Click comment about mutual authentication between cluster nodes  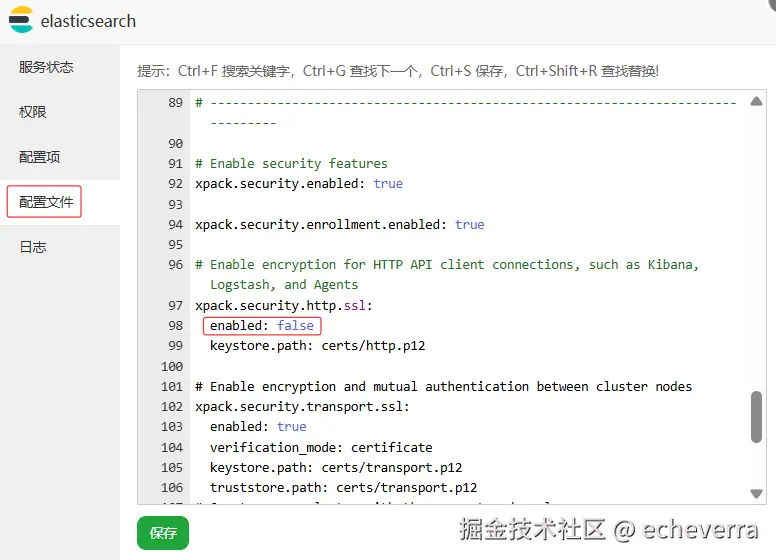tap(443, 386)
